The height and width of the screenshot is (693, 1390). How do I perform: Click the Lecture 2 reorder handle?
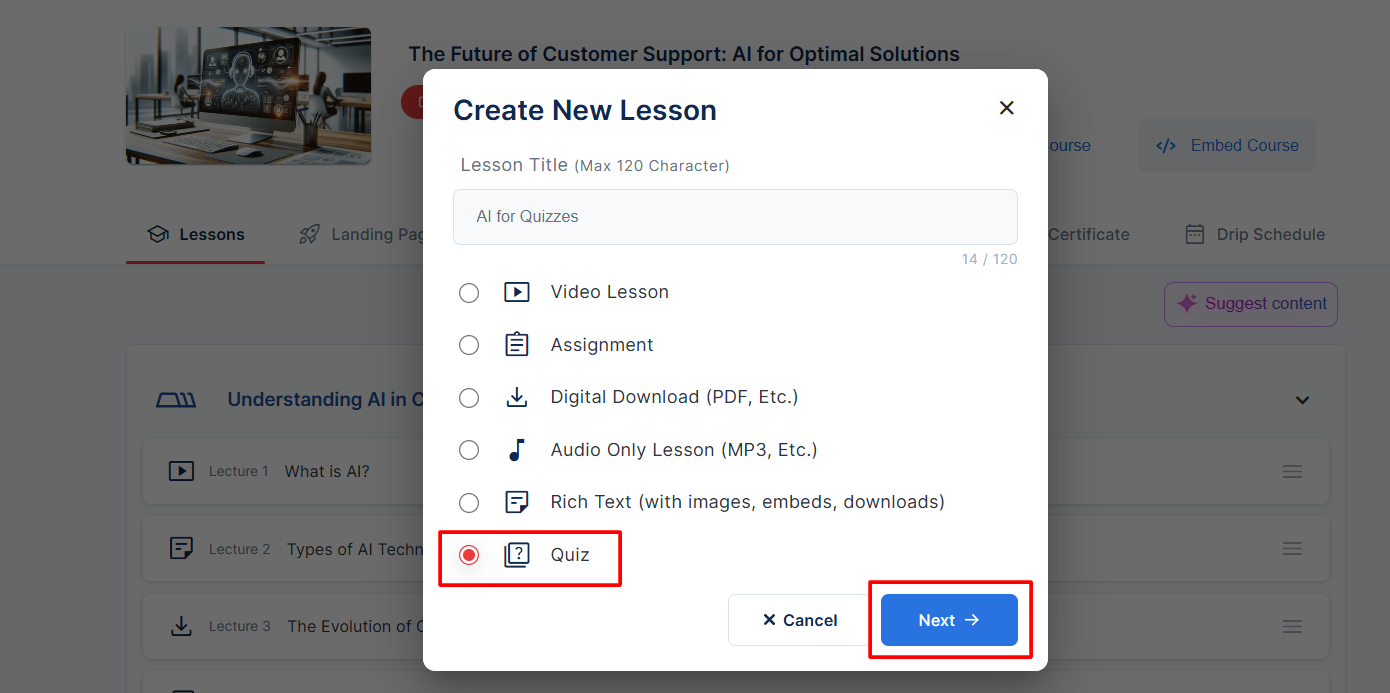[x=1292, y=549]
